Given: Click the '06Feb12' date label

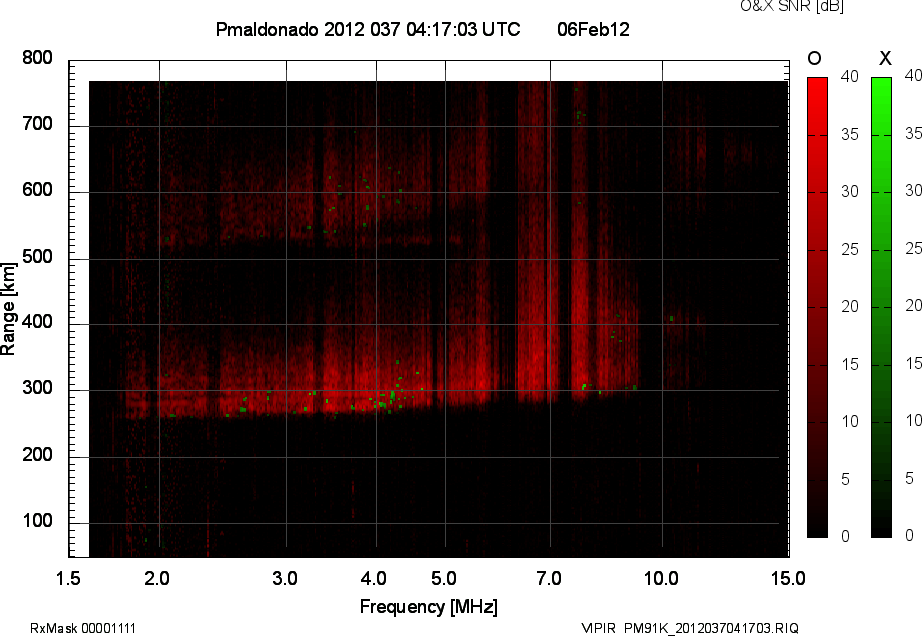Looking at the screenshot, I should (593, 30).
